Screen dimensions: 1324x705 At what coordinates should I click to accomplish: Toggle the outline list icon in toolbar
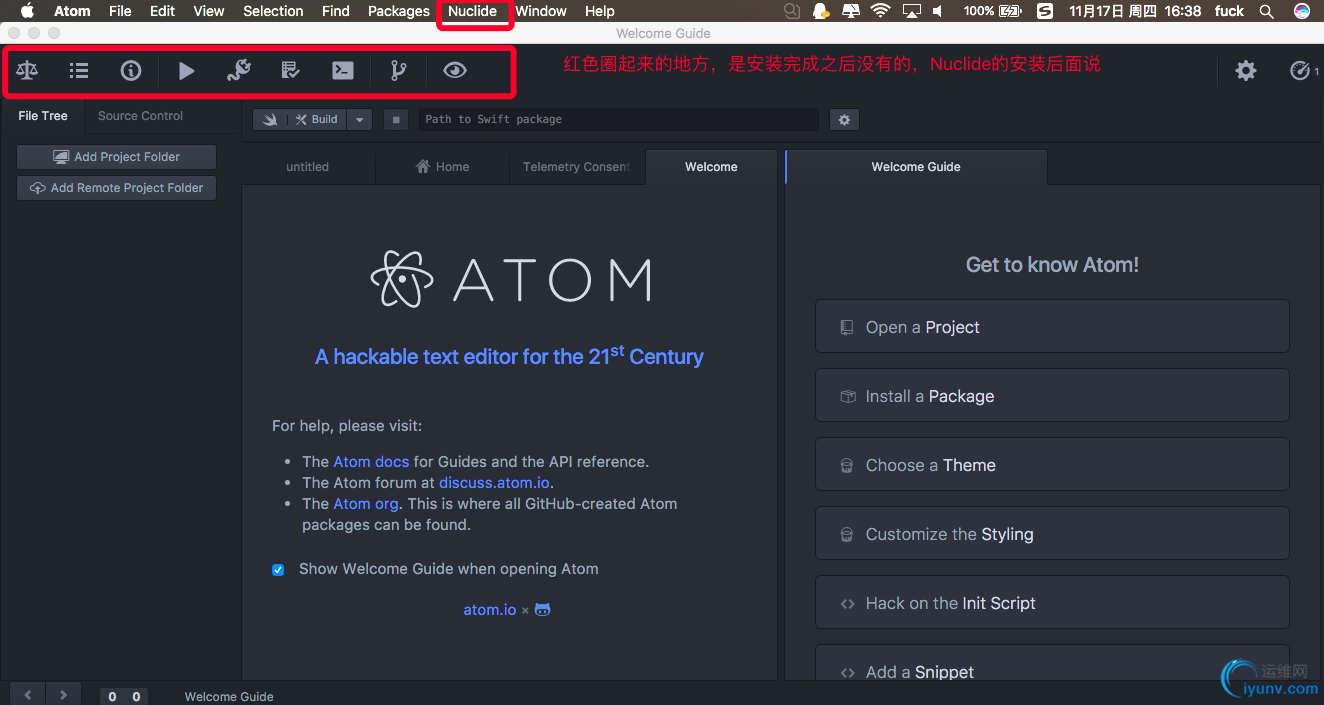(79, 71)
